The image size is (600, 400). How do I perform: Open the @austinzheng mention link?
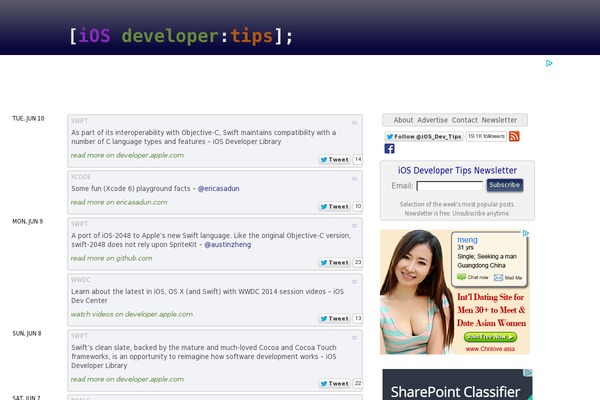pos(228,245)
